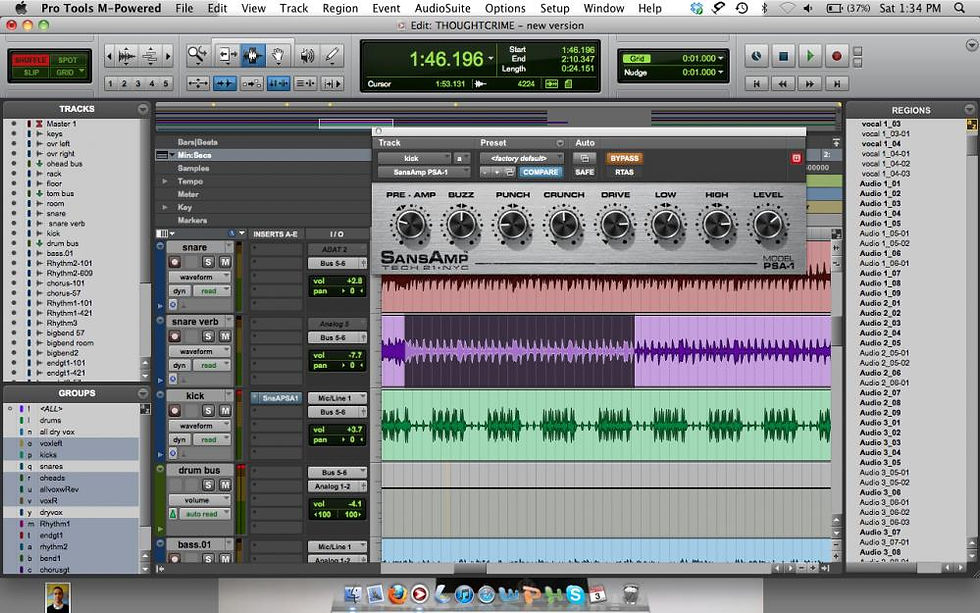Solo the drum bus track
Viewport: 980px width, 613px height.
(208, 485)
